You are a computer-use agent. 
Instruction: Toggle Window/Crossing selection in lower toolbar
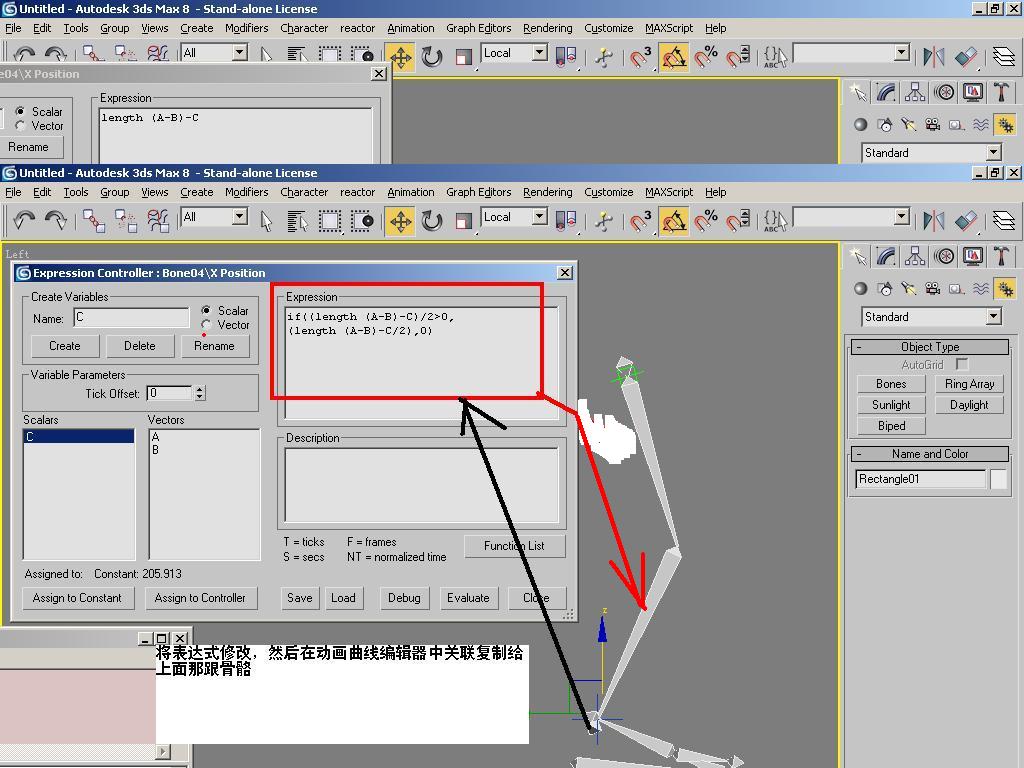[x=362, y=221]
